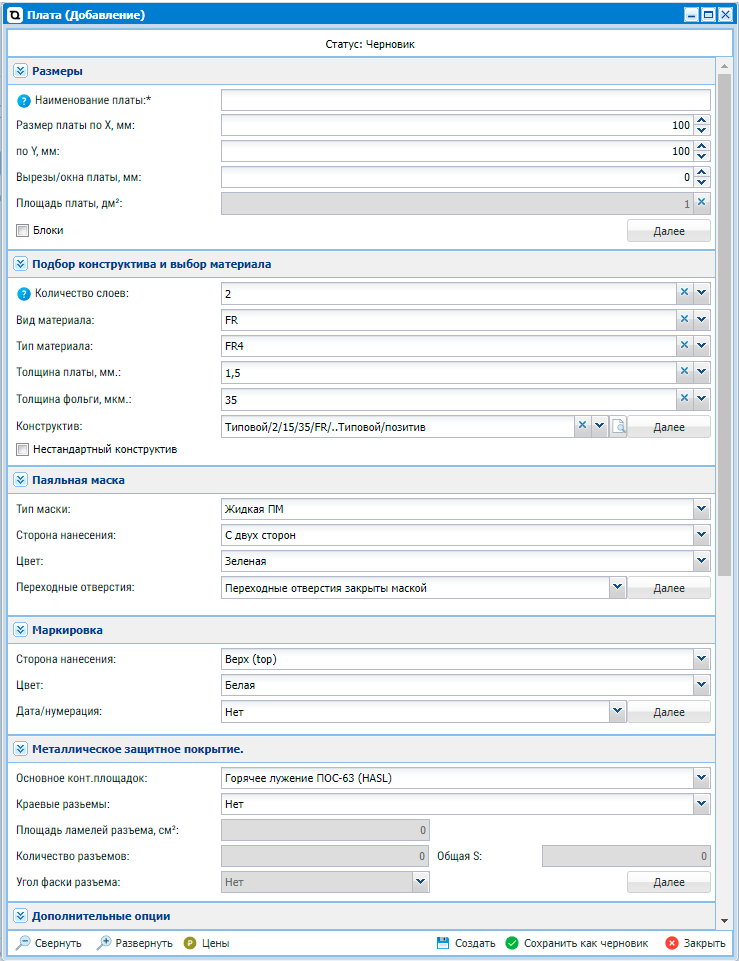Collapse the Маркировка section
Screen dimensions: 739x961
click(21, 631)
